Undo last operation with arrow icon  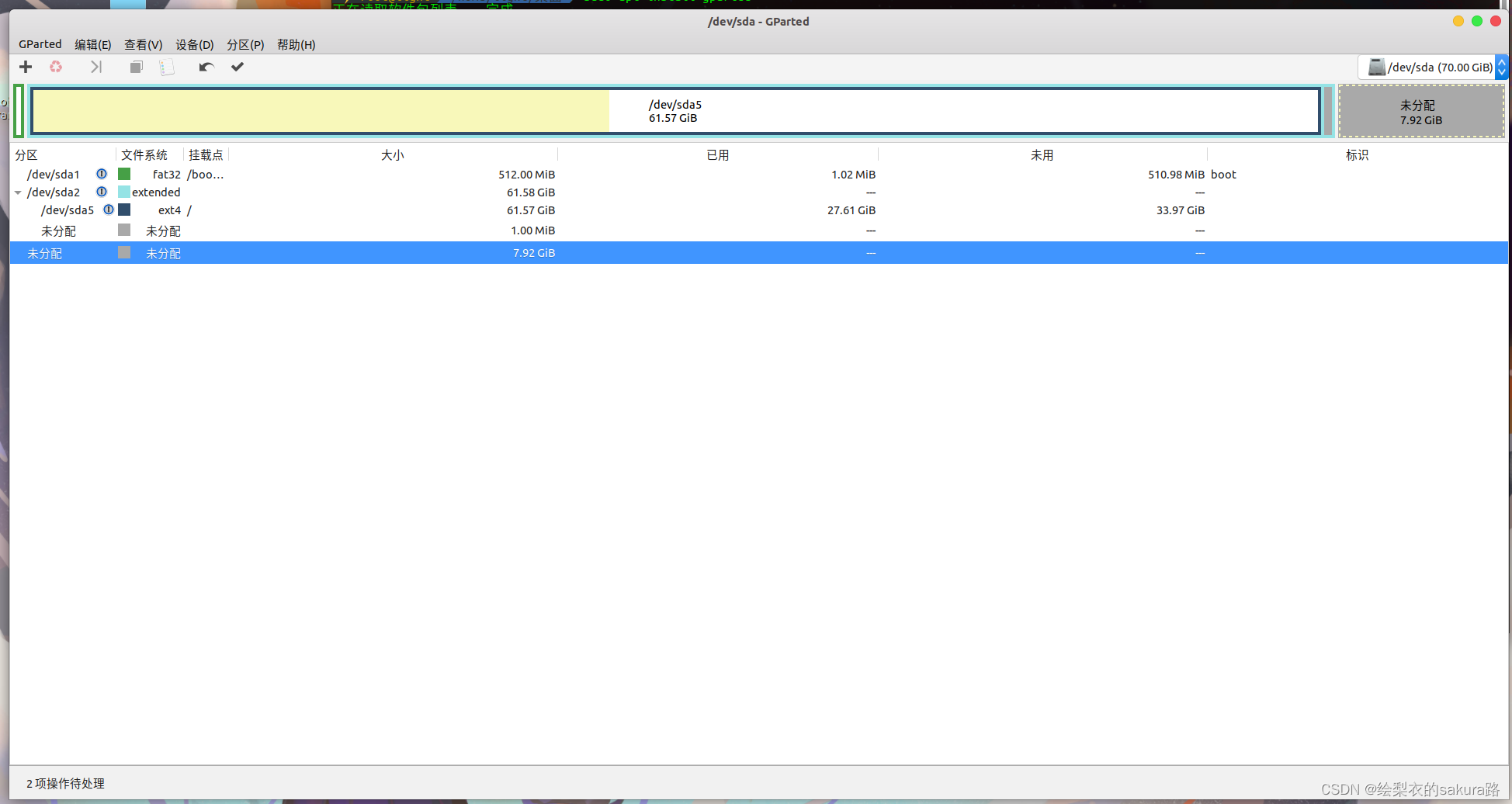(x=206, y=67)
